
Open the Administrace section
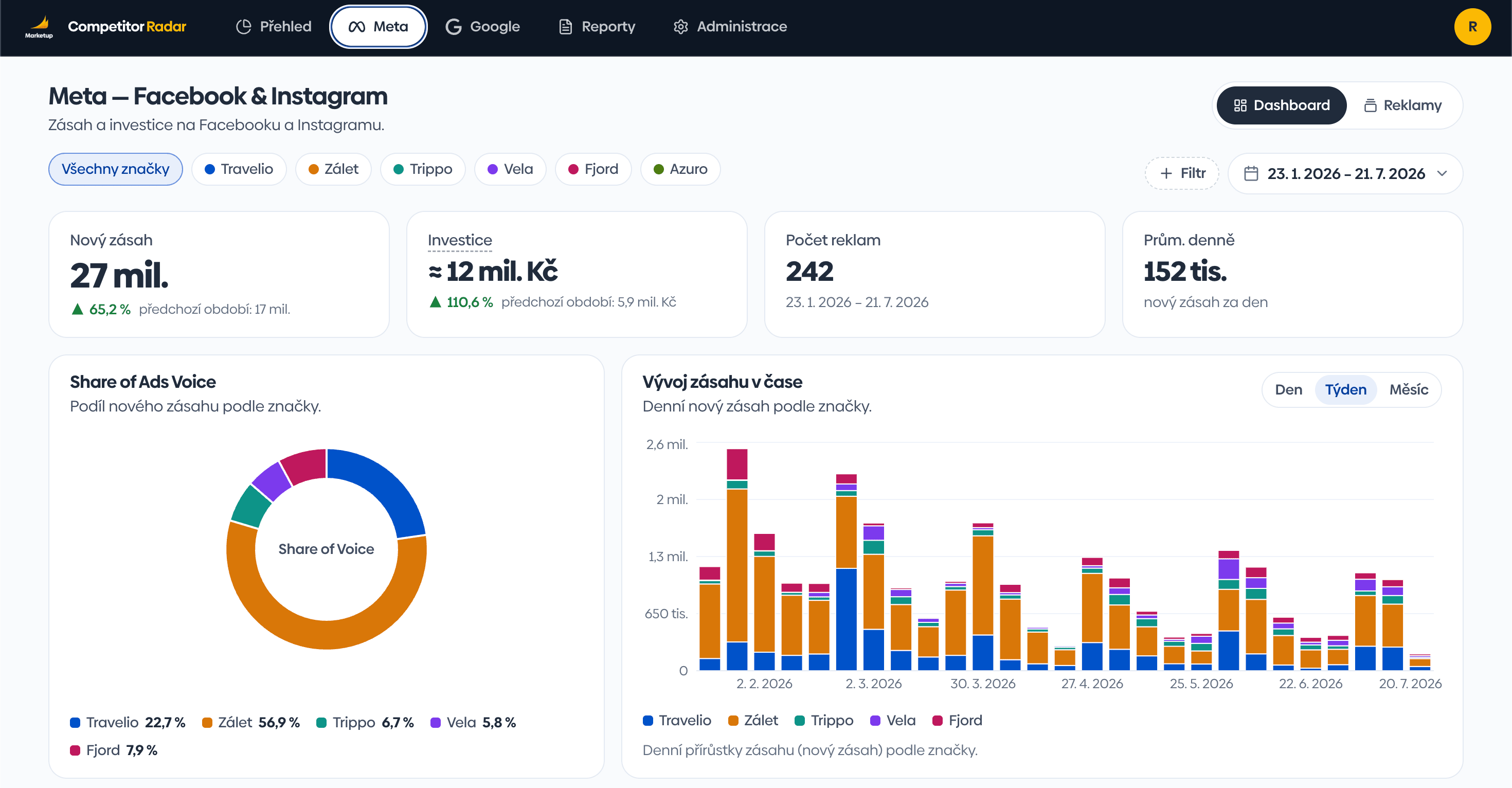(x=730, y=26)
